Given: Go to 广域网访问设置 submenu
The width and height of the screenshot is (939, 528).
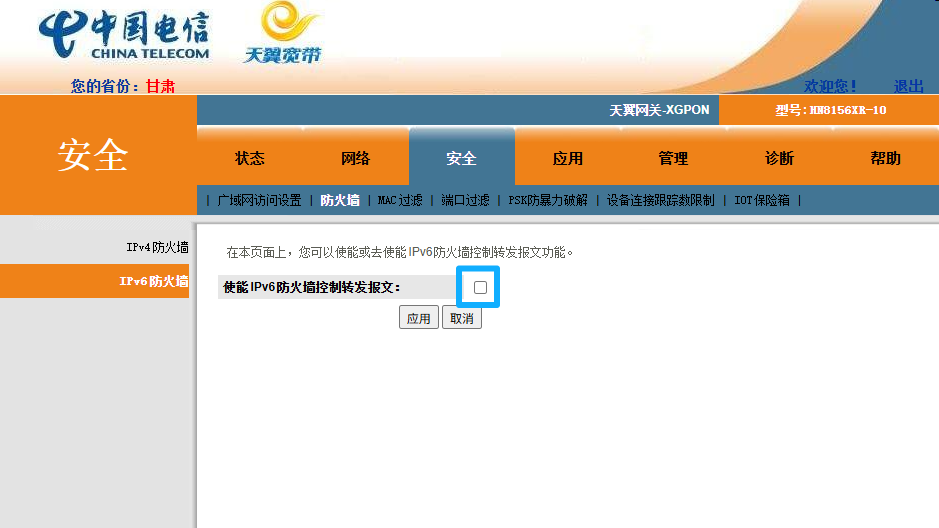Looking at the screenshot, I should [x=259, y=201].
